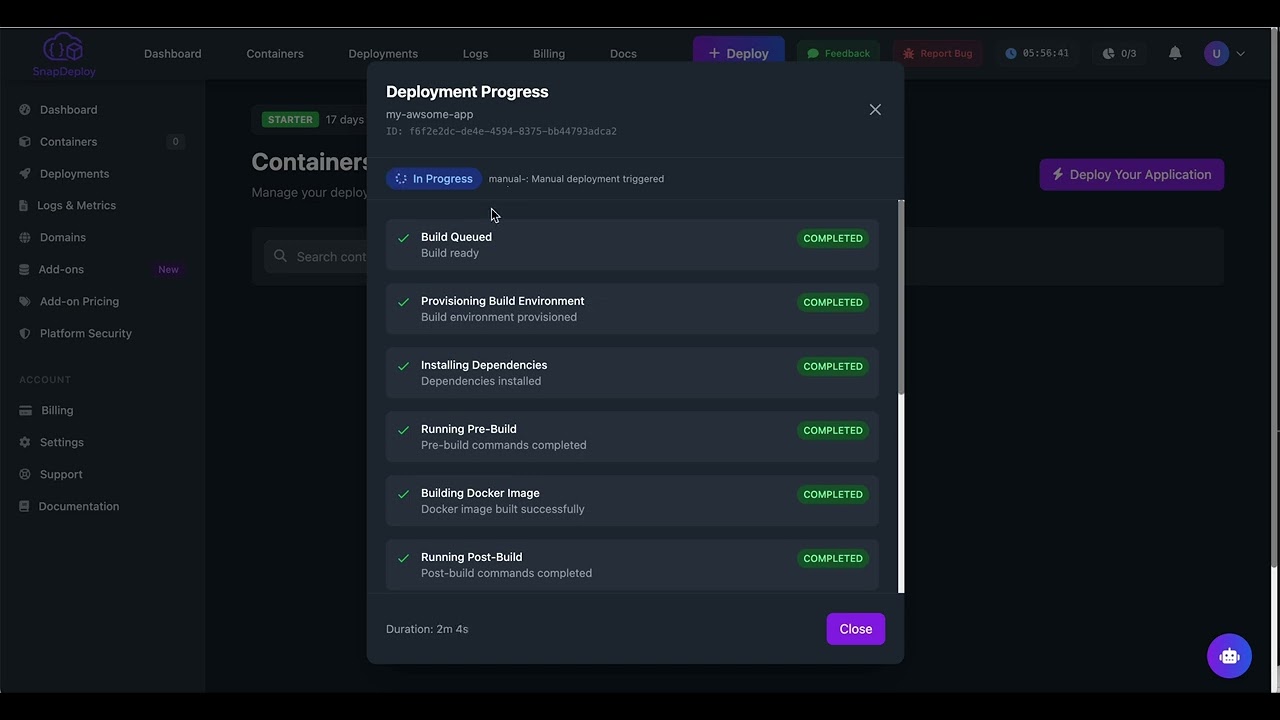The height and width of the screenshot is (720, 1280).
Task: Open the chatbot assistant icon
Action: [x=1229, y=656]
